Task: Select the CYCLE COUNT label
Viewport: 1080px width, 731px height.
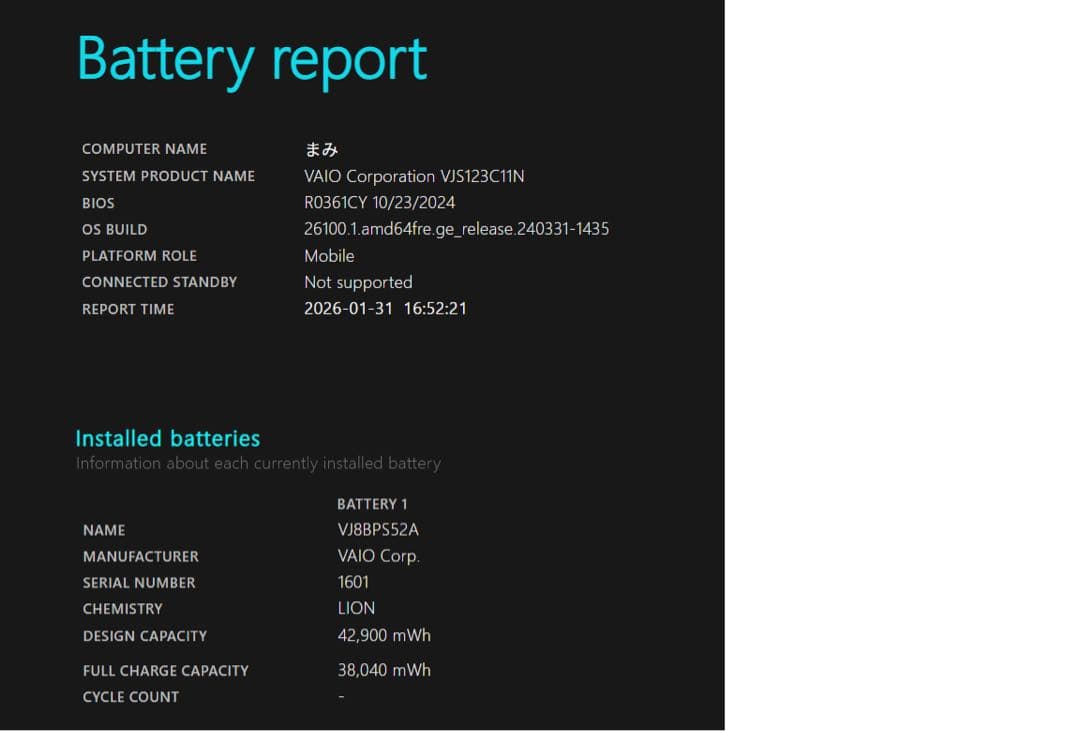Action: (x=130, y=697)
